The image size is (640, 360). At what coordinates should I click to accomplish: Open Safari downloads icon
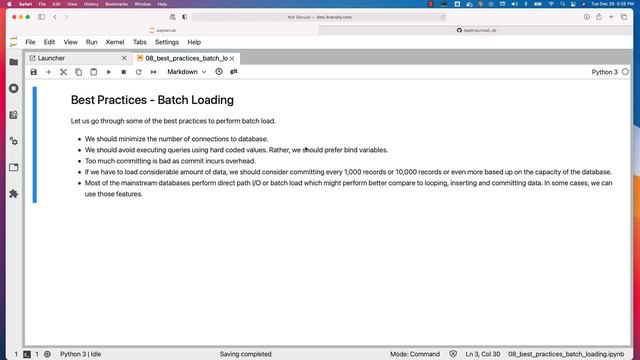(587, 17)
